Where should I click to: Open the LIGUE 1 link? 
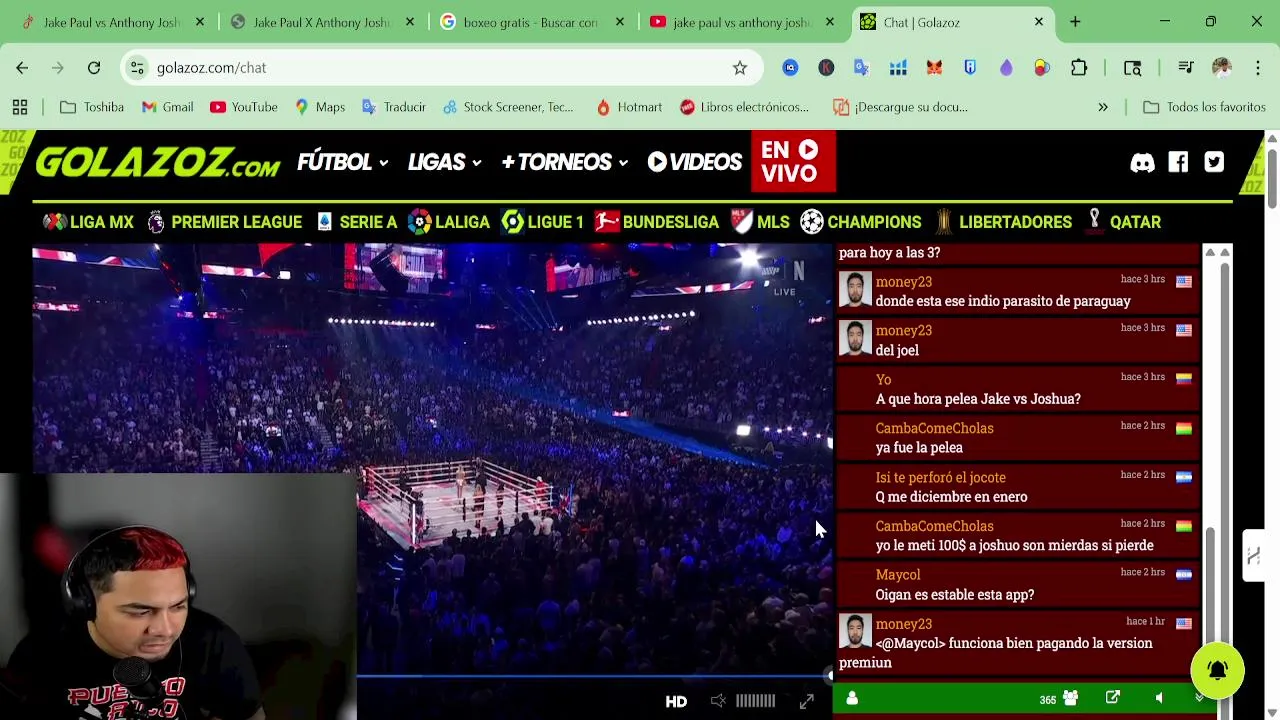(543, 222)
